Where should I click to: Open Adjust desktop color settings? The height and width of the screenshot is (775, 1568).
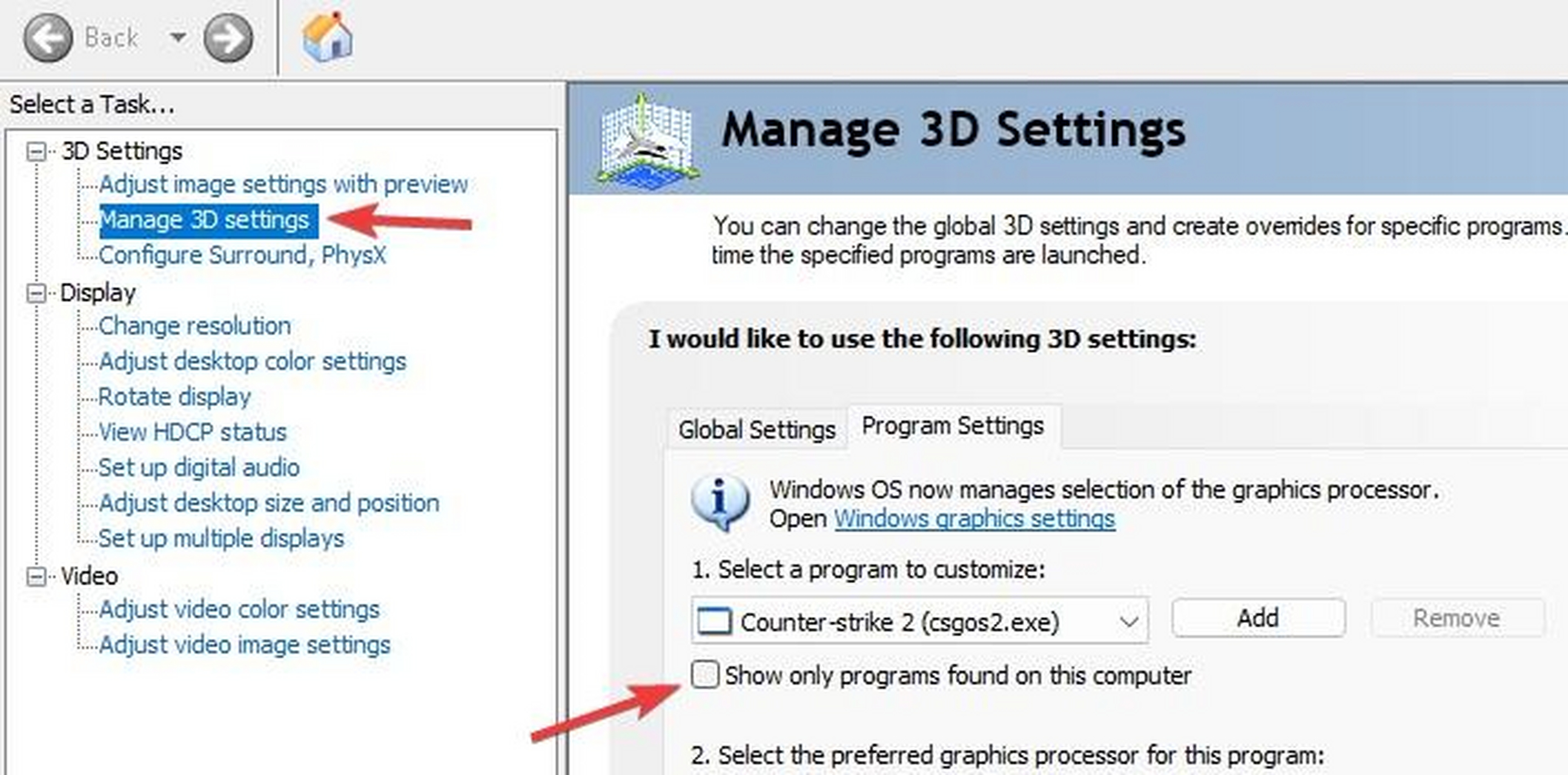(x=252, y=361)
